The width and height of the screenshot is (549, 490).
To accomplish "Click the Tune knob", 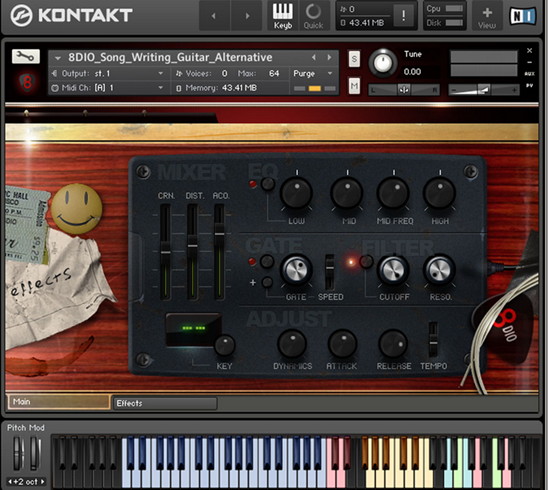I will point(383,63).
